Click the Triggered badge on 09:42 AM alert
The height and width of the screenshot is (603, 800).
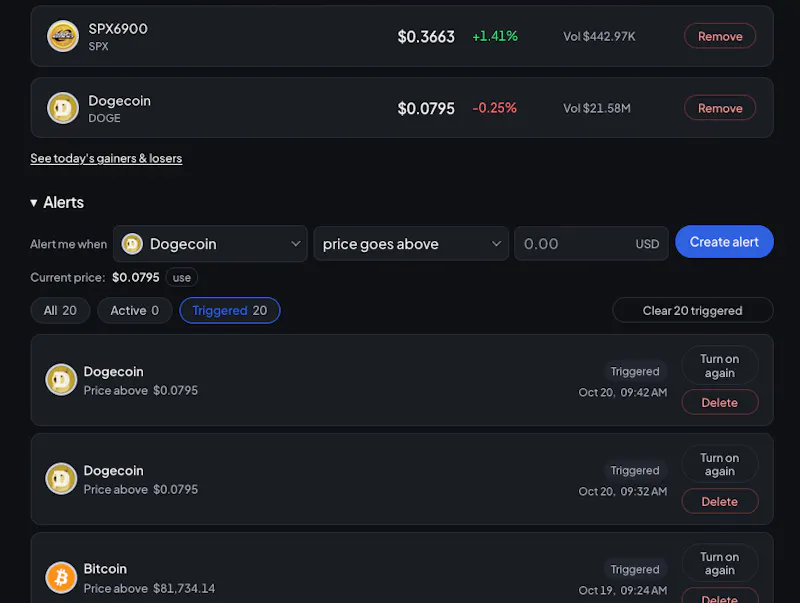(635, 371)
